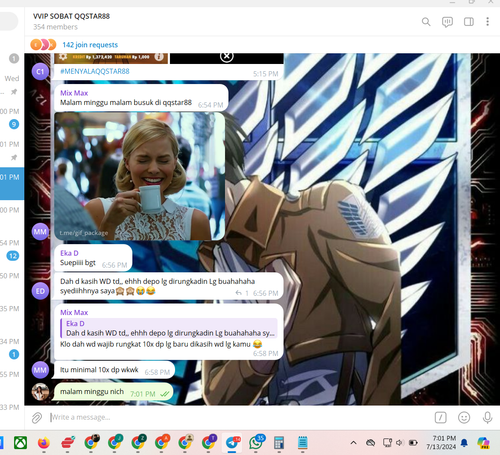The width and height of the screenshot is (500, 455).
Task: Open the clock showing 7:01 PM 7/13/2024
Action: pos(441,442)
